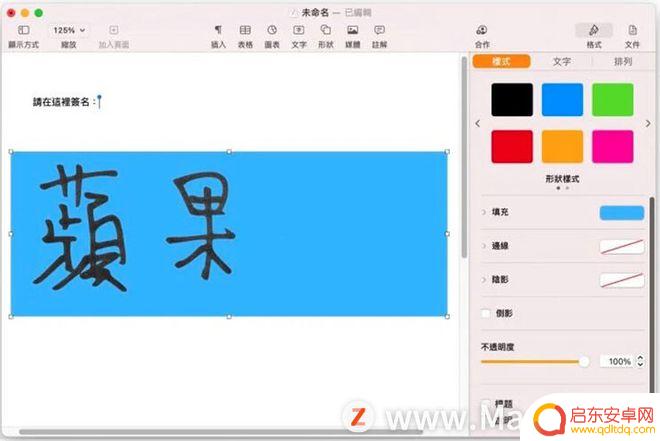The image size is (660, 441).
Task: Insert a chart with 圖表 icon
Action: point(272,30)
